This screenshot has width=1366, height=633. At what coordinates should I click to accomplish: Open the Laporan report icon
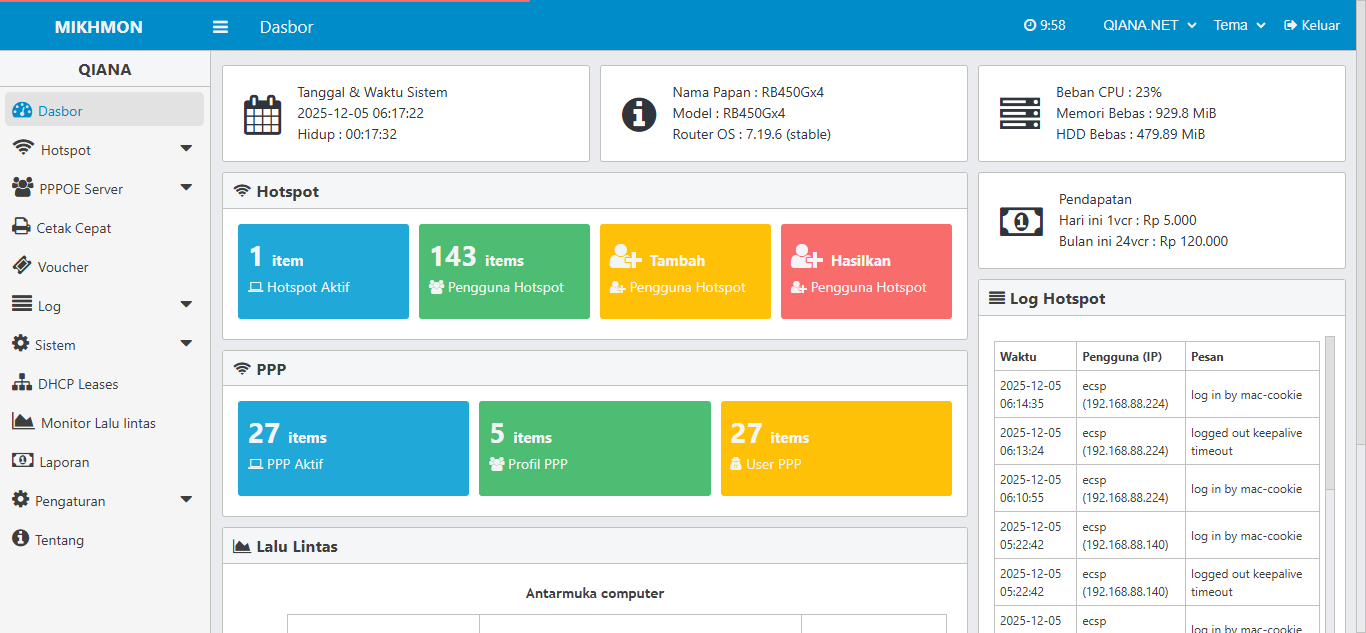(x=20, y=461)
